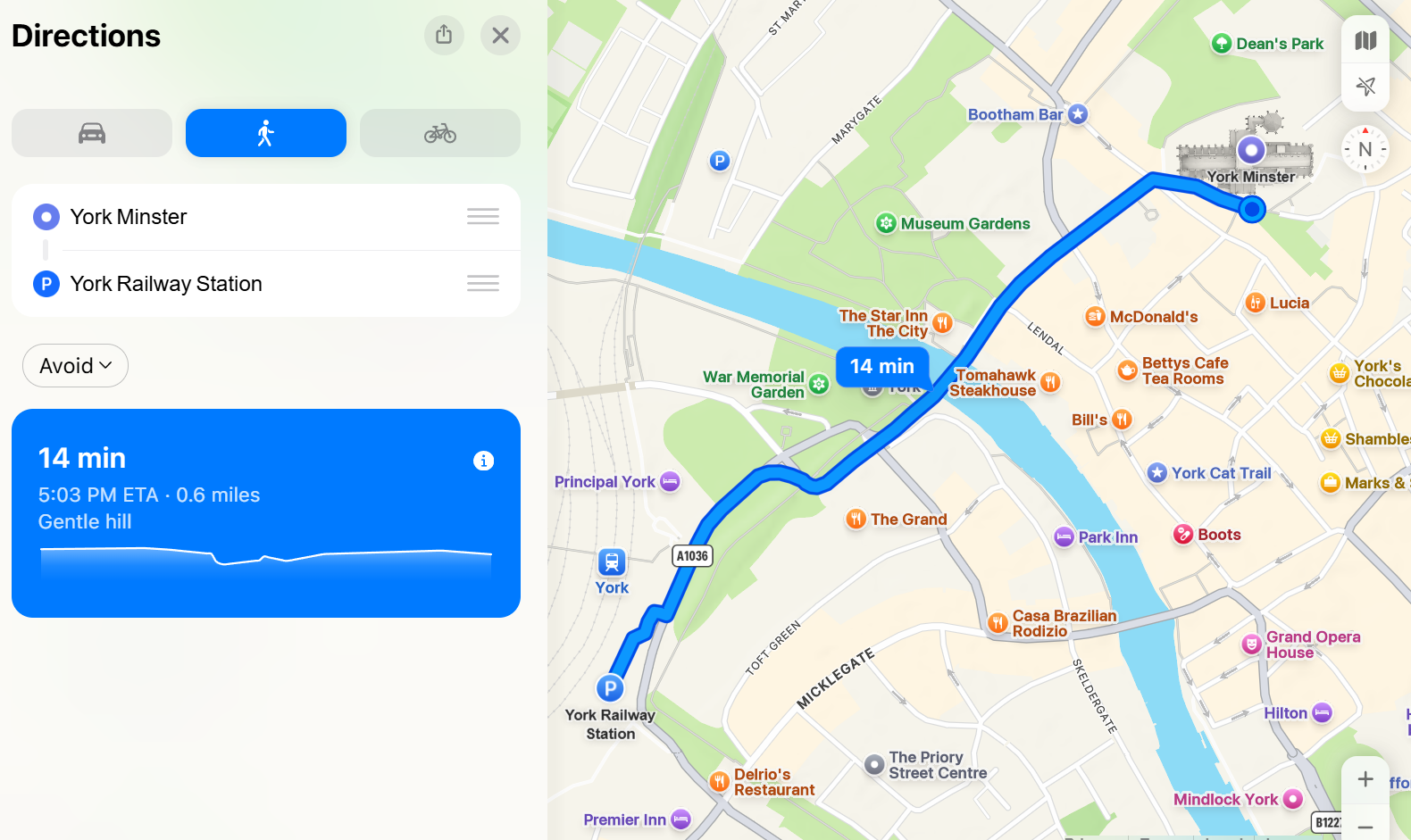This screenshot has height=840, width=1411.
Task: Open the Avoid options dropdown
Action: pyautogui.click(x=76, y=365)
